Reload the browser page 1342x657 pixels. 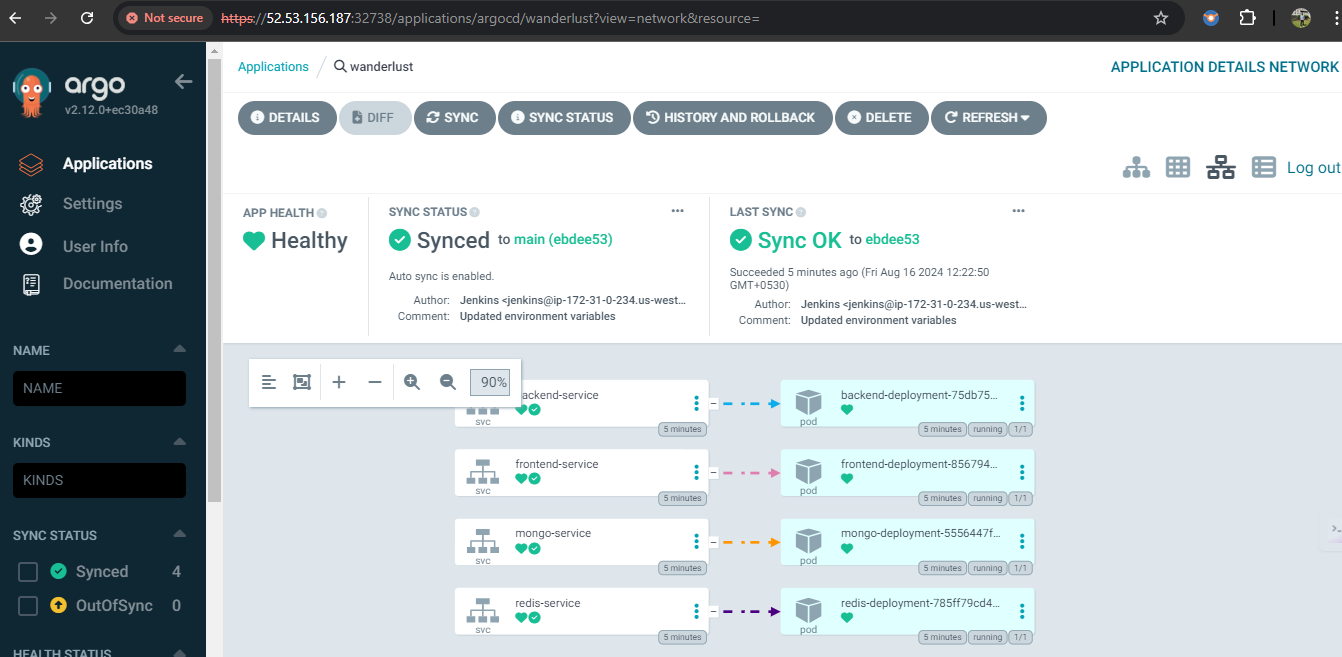(87, 18)
